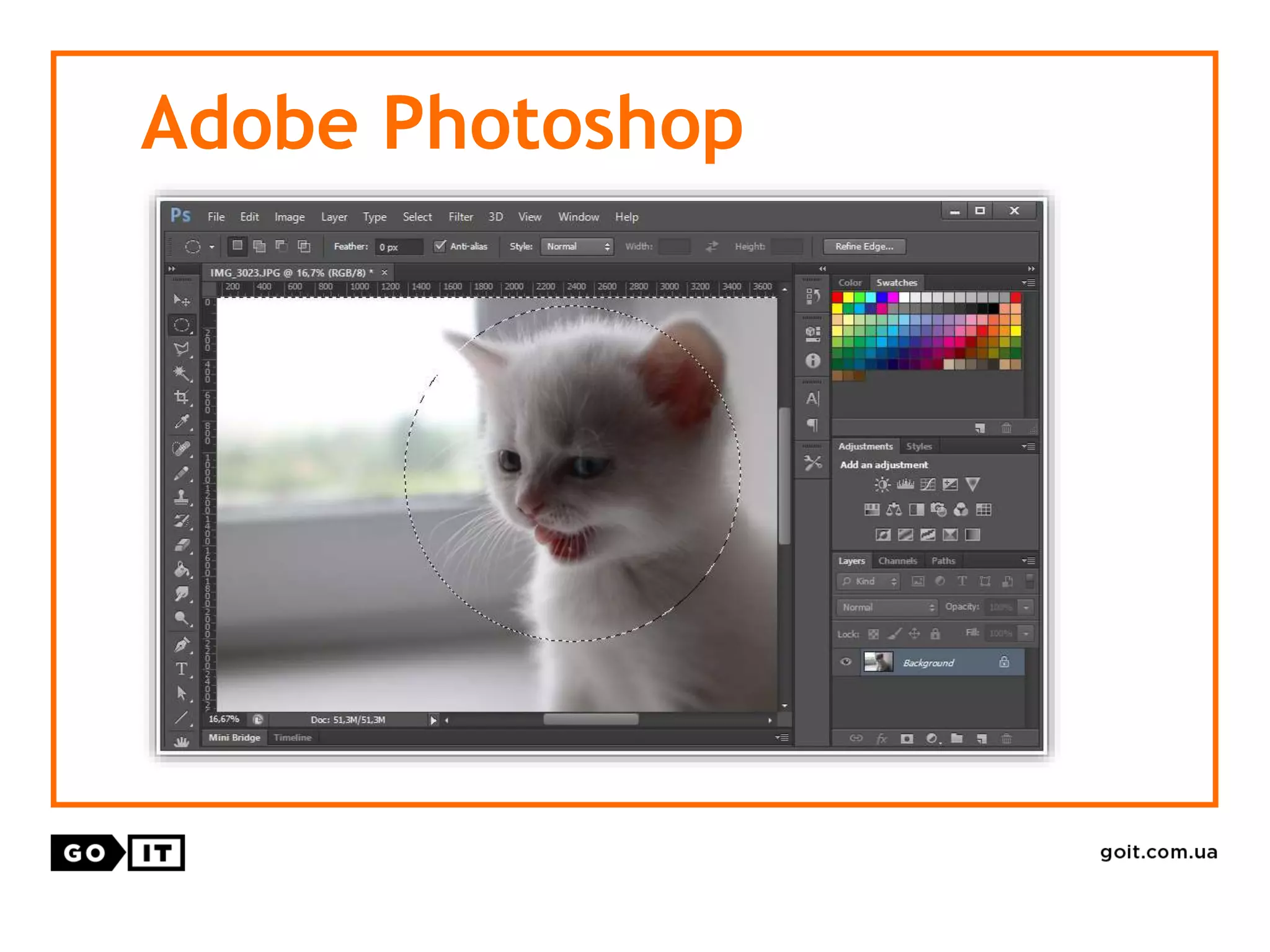
Task: Open the Character panel icon
Action: point(813,399)
